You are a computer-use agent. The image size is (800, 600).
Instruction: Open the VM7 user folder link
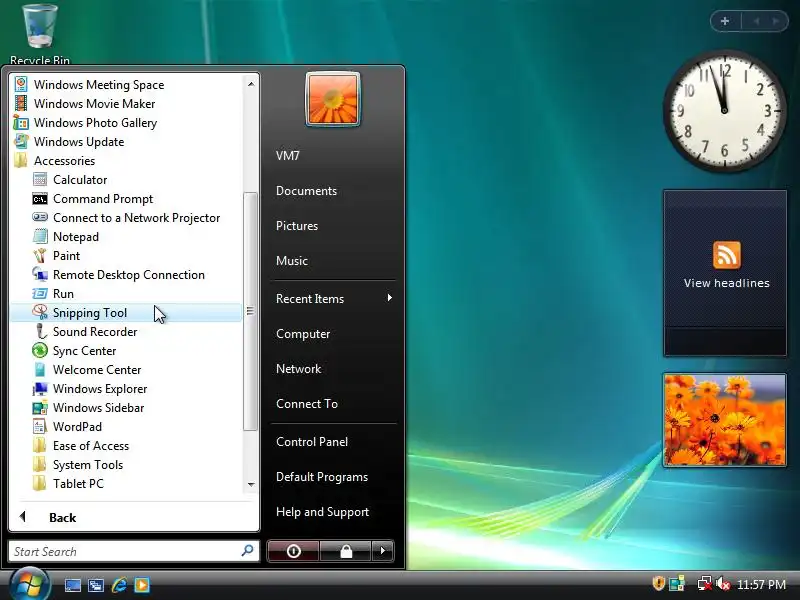coord(287,156)
